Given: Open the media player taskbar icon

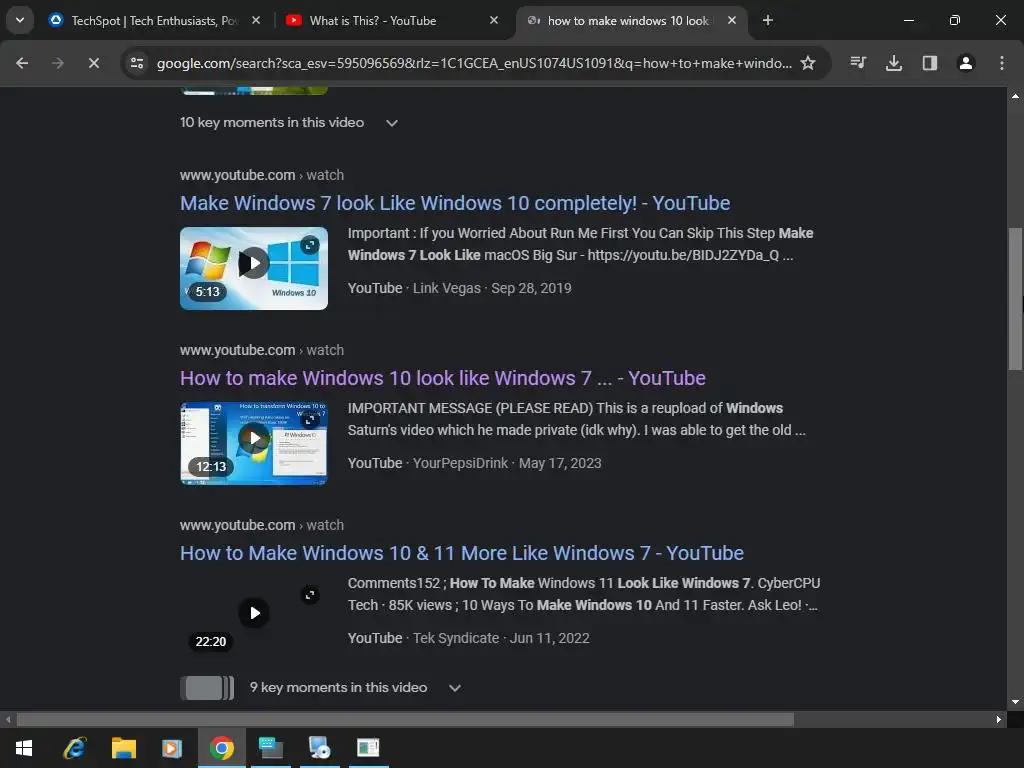Looking at the screenshot, I should [172, 748].
